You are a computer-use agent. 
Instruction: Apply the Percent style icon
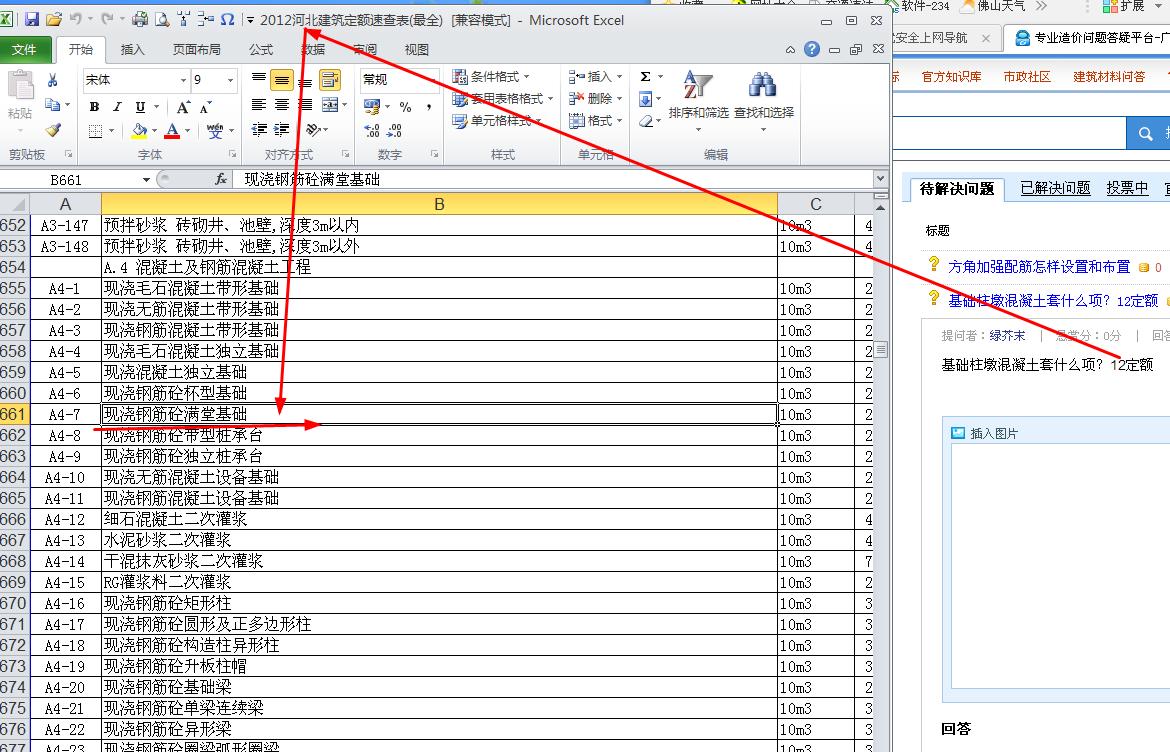pyautogui.click(x=405, y=107)
